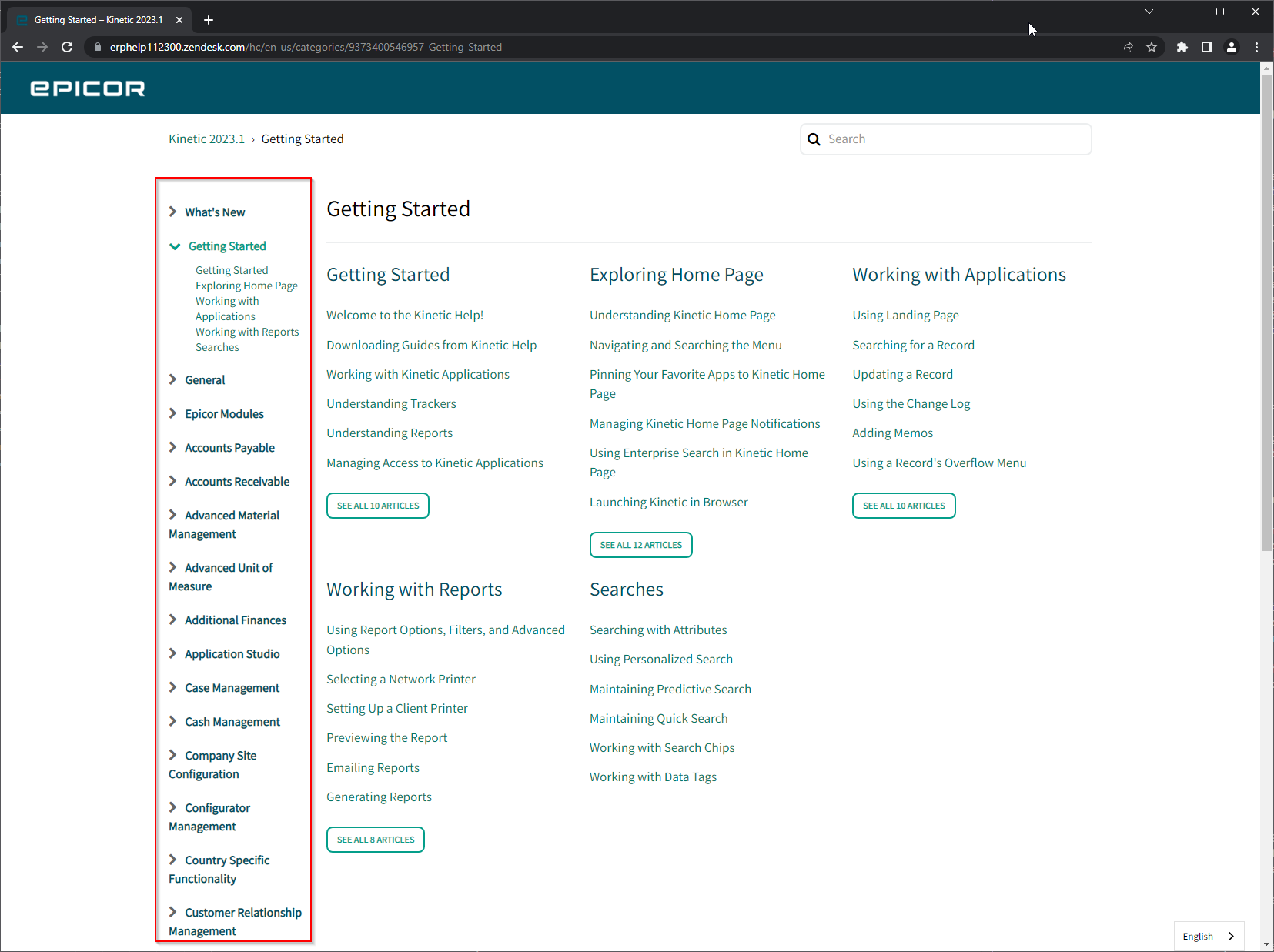This screenshot has width=1274, height=952.
Task: Open Chrome three-dot menu
Action: (1256, 47)
